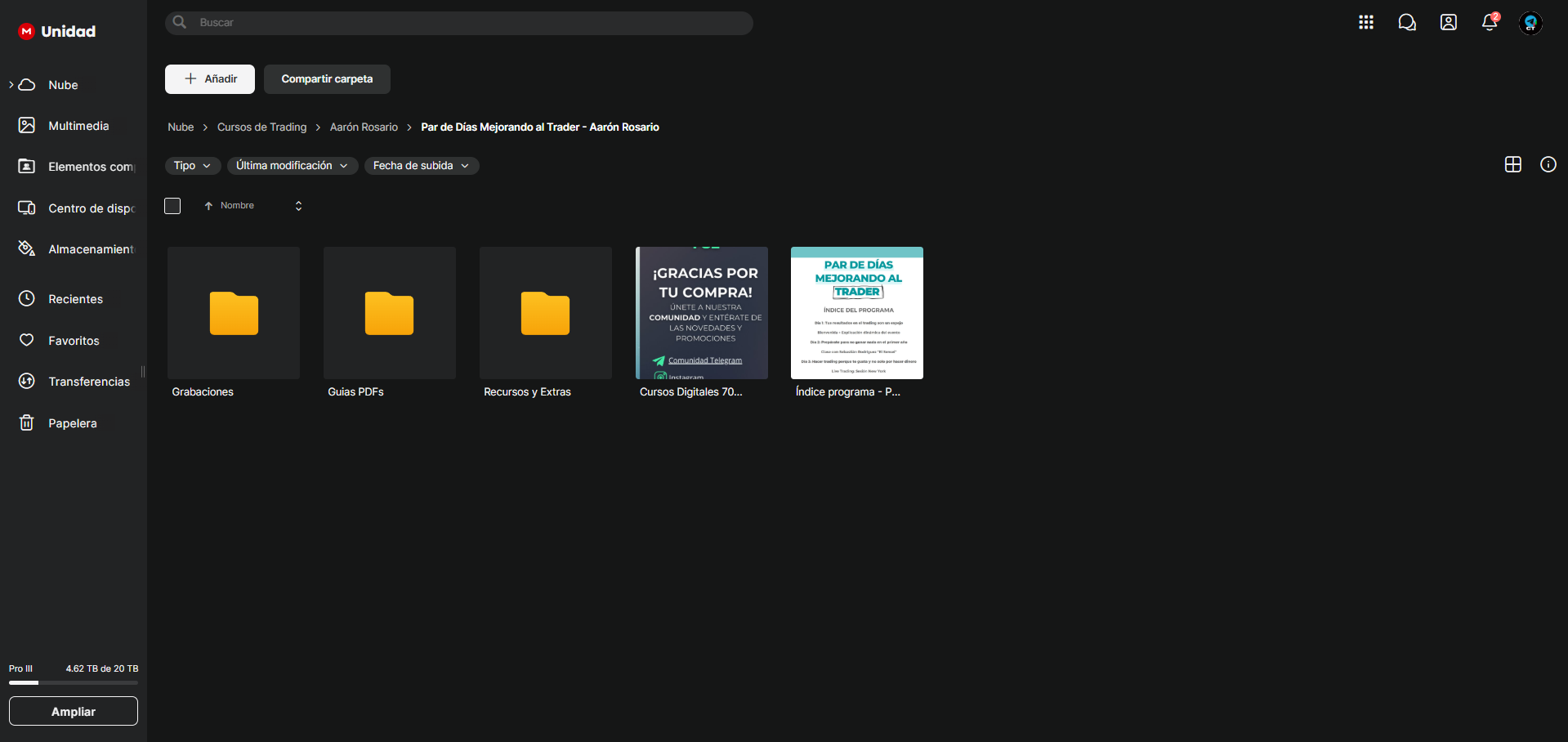The height and width of the screenshot is (742, 1568).
Task: Open the apps grid icon
Action: [1365, 23]
